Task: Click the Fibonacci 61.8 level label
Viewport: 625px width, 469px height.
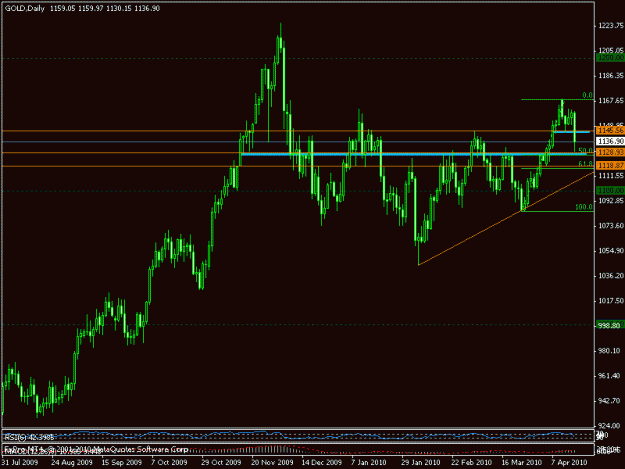Action: coord(585,164)
